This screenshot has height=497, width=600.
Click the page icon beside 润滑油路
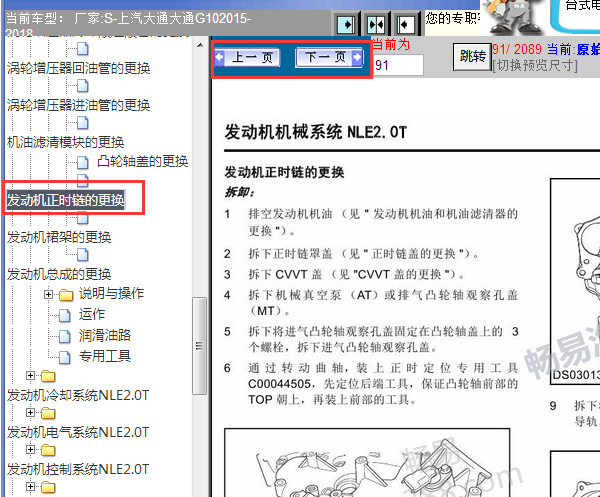(65, 336)
